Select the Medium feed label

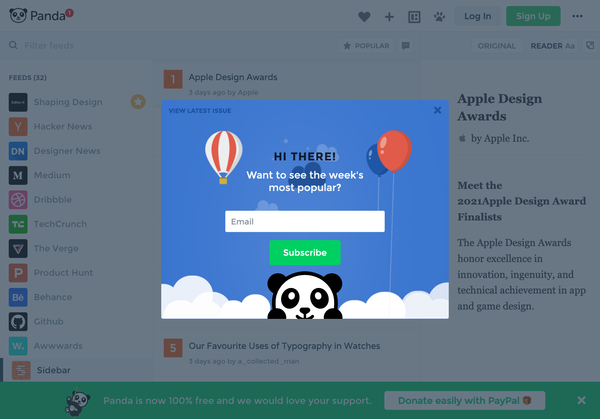pyautogui.click(x=52, y=175)
